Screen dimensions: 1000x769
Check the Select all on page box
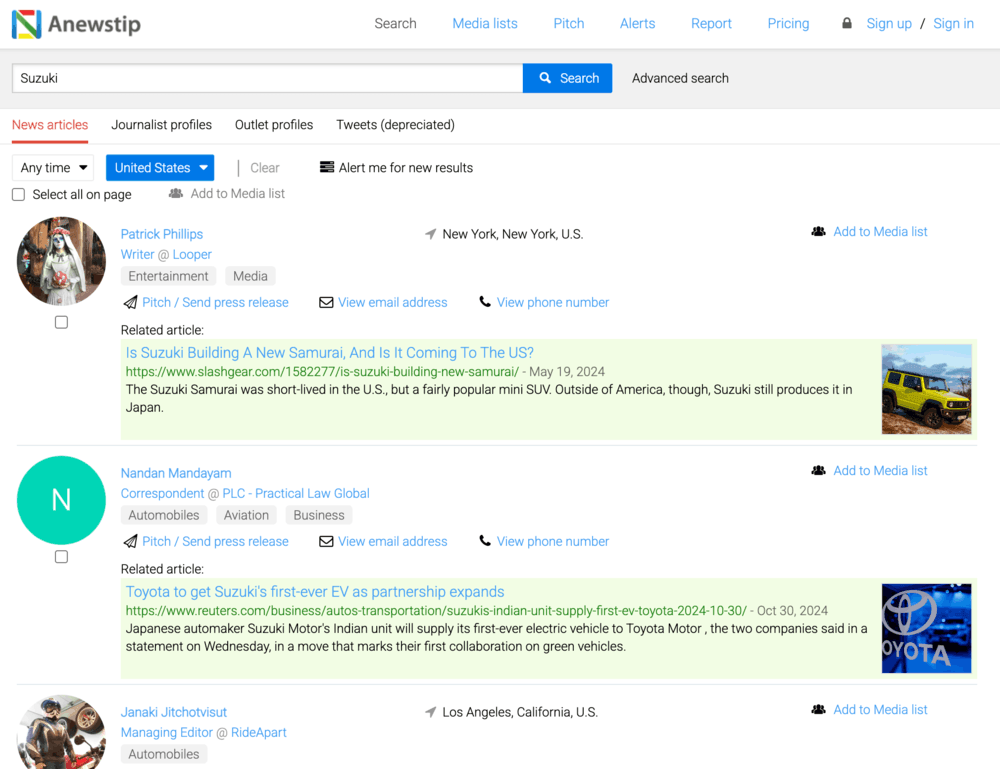[18, 195]
